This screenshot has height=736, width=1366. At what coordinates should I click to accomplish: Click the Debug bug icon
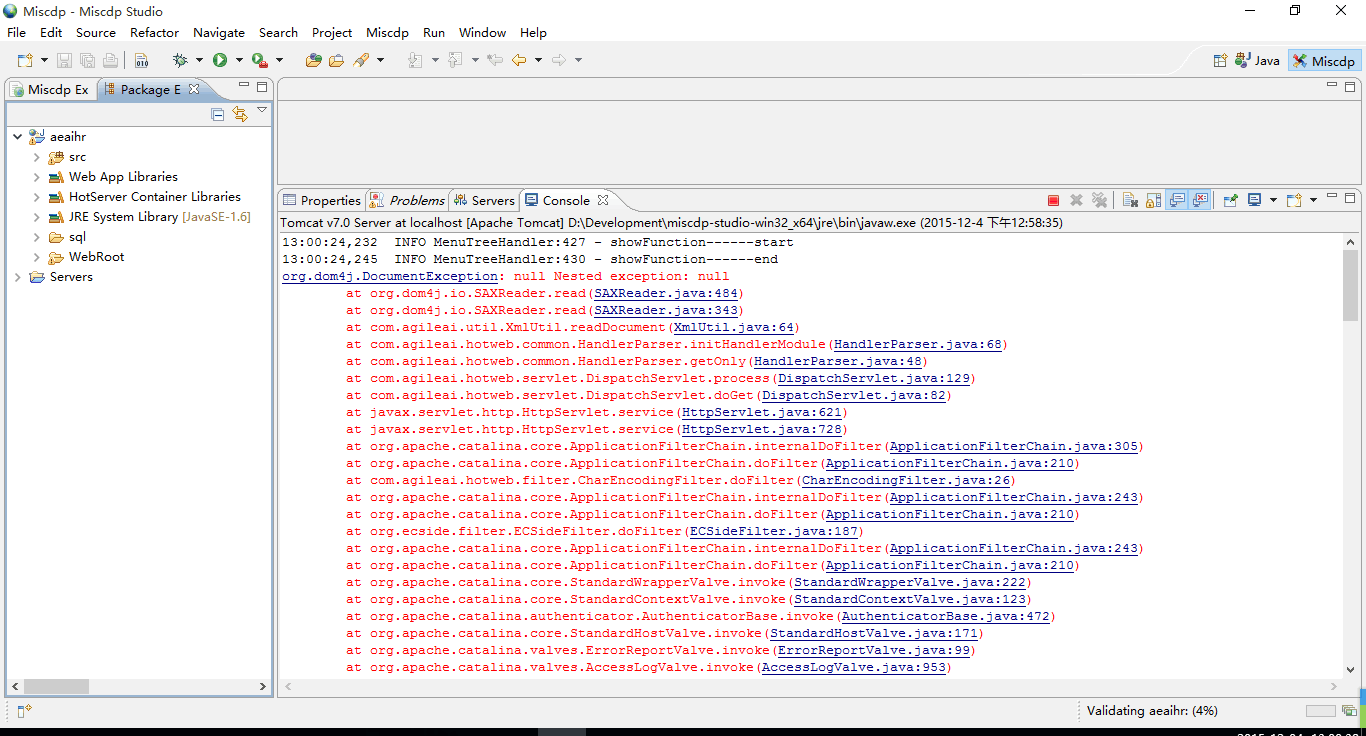180,61
